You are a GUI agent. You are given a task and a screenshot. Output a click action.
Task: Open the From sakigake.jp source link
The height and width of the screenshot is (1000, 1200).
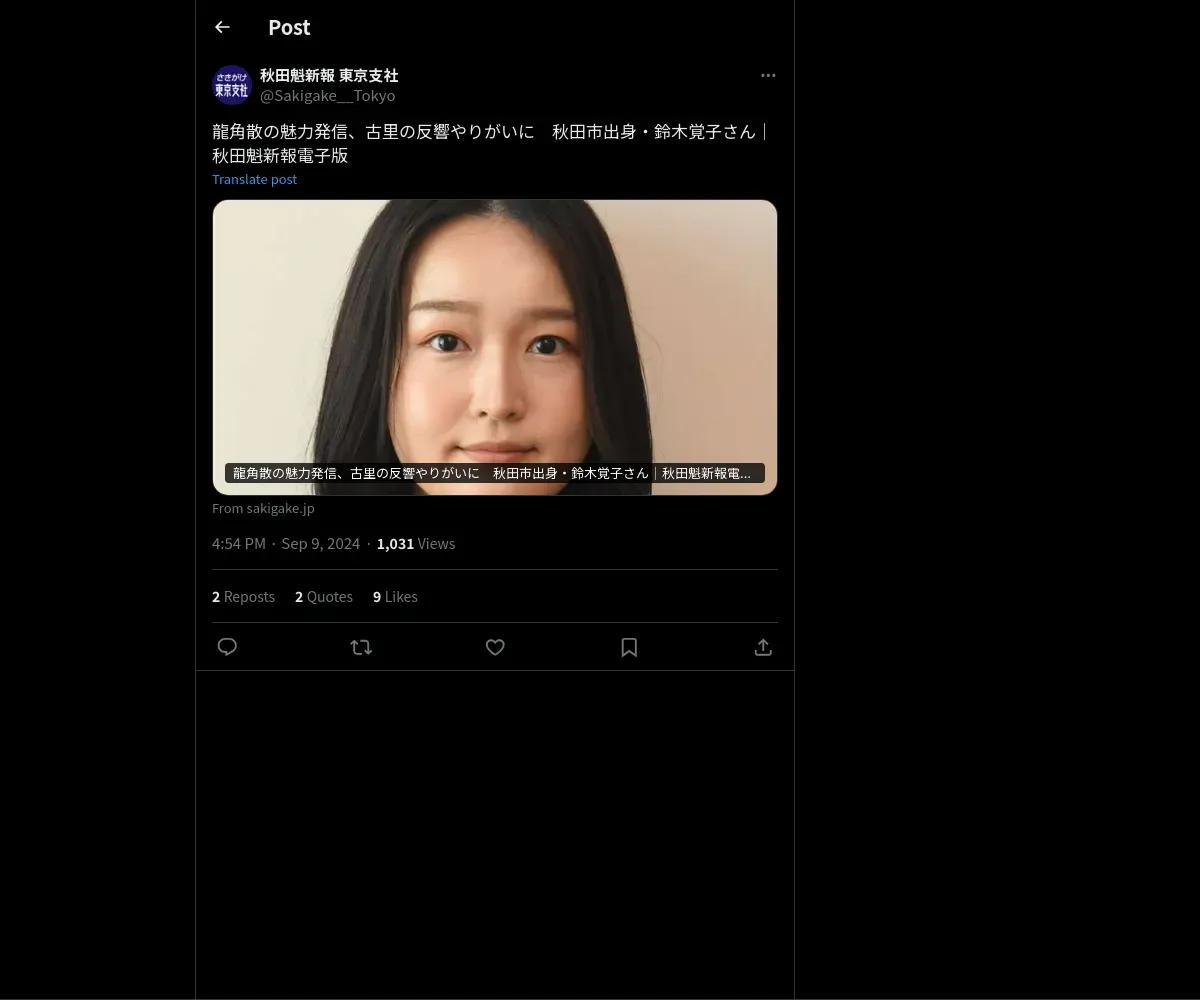pos(263,508)
